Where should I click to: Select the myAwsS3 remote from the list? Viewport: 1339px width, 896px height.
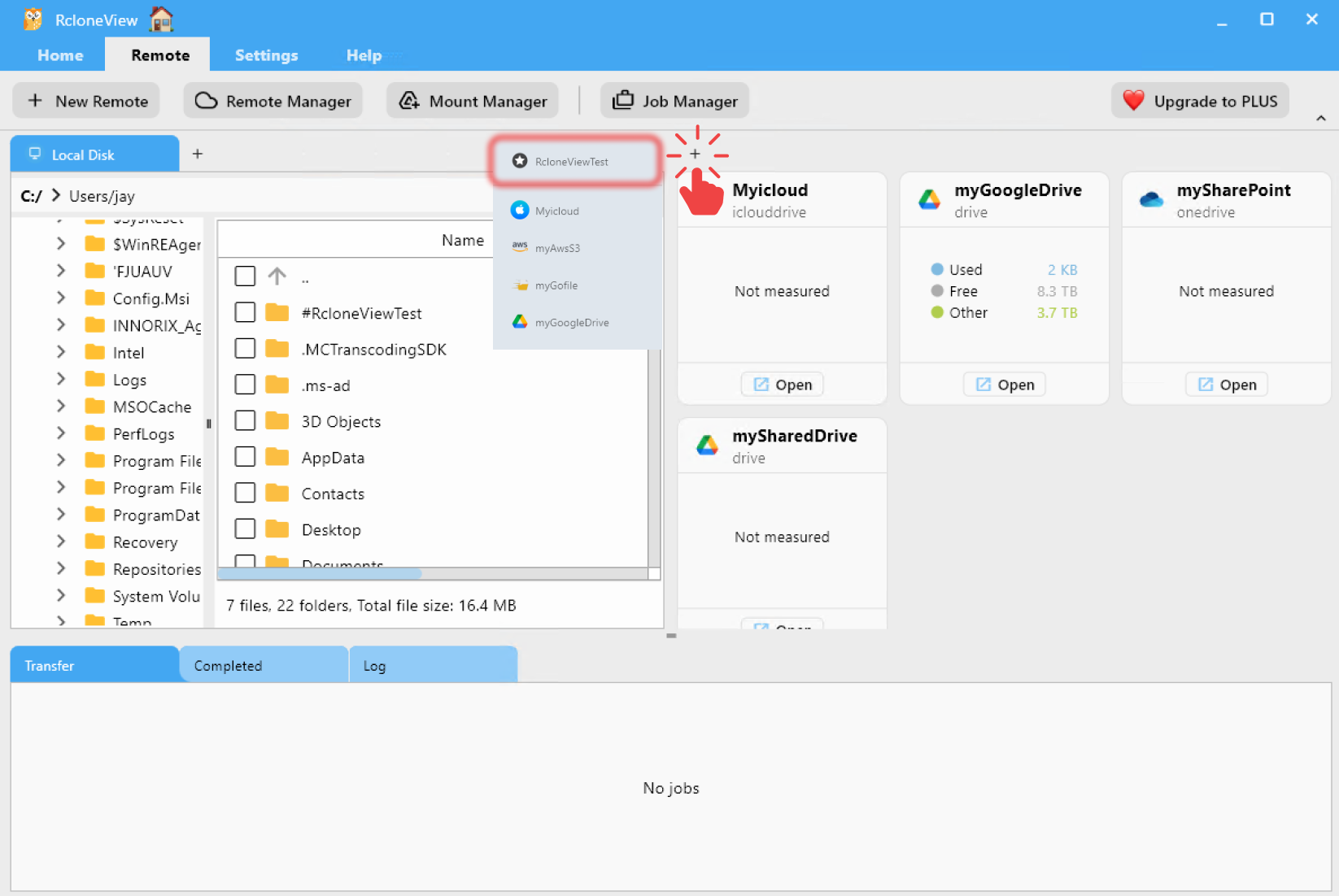[560, 247]
